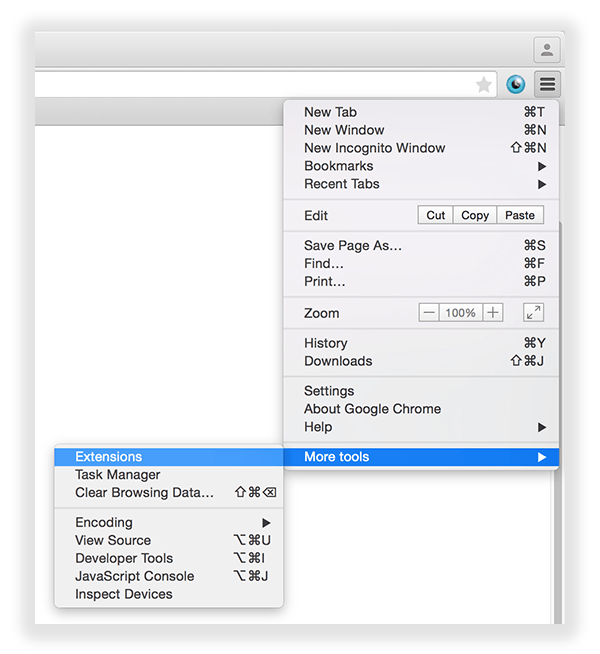Open Developer Tools
This screenshot has height=654, width=600.
click(x=169, y=558)
